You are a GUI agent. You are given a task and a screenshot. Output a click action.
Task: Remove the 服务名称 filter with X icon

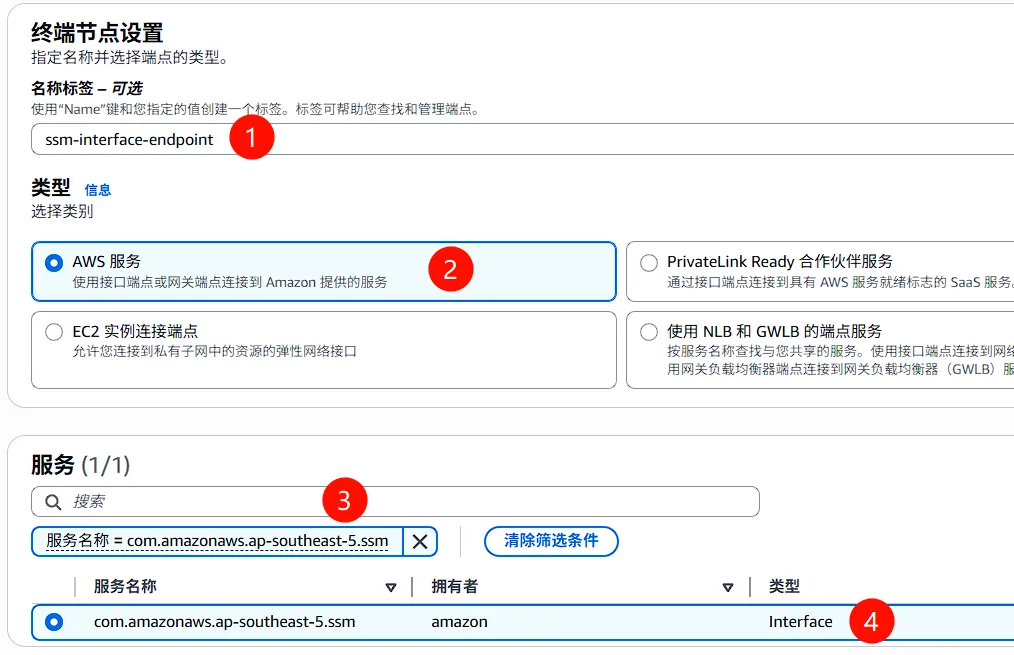(x=420, y=541)
